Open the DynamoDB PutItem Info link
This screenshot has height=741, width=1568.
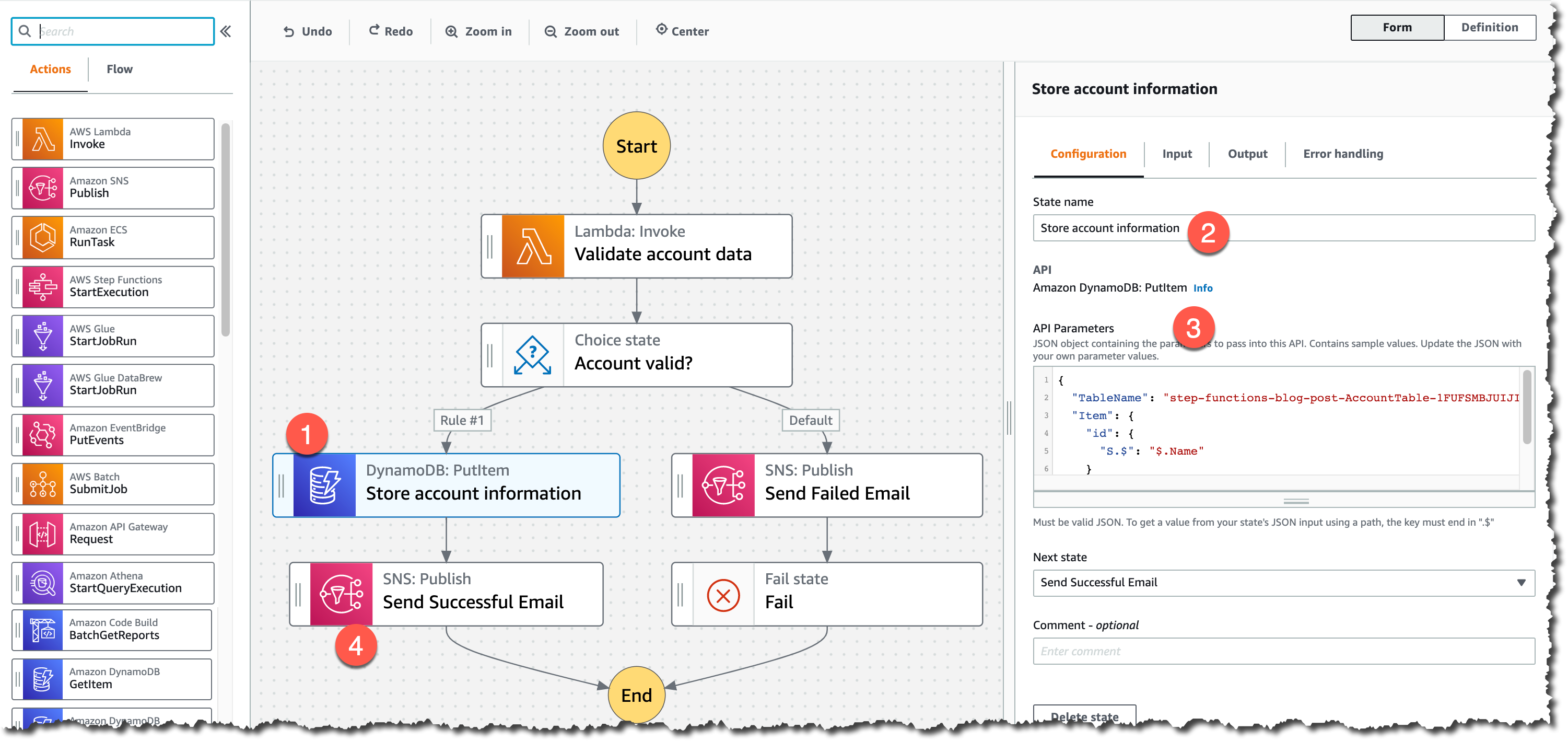[1202, 288]
